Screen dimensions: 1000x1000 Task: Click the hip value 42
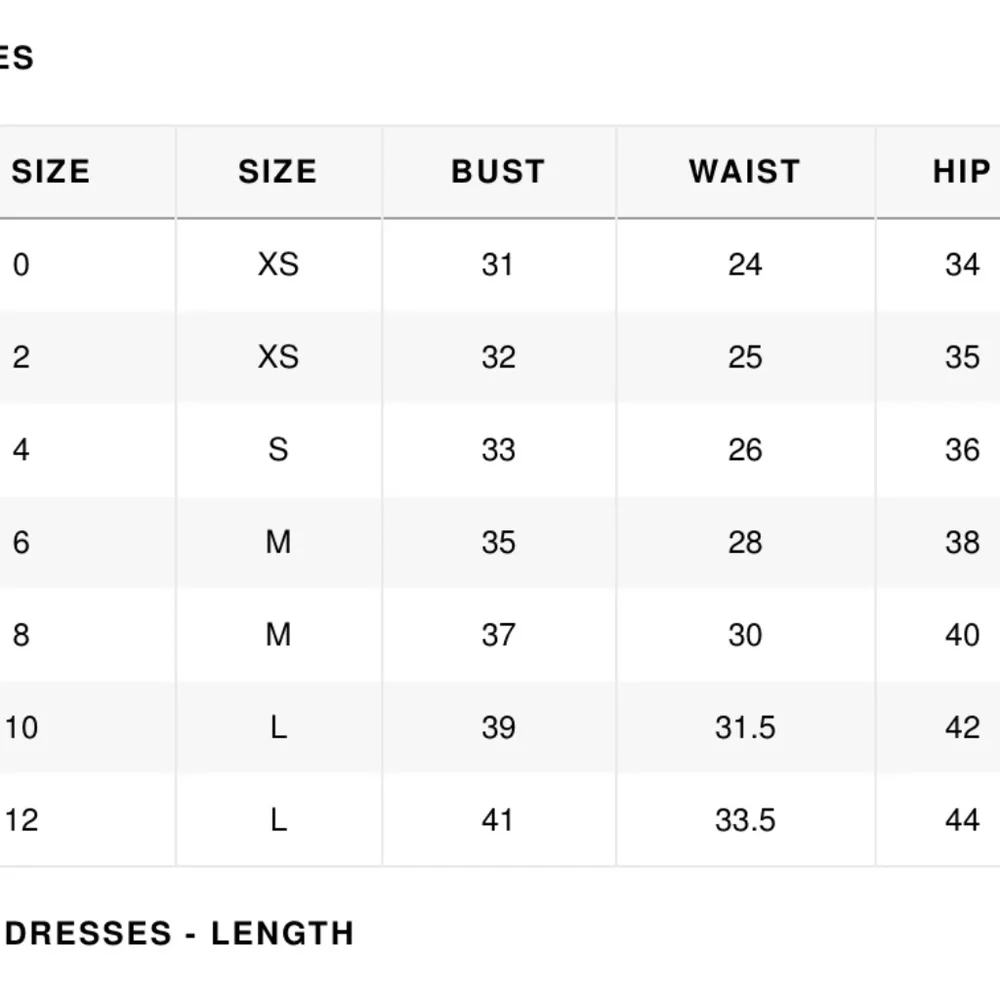(962, 728)
